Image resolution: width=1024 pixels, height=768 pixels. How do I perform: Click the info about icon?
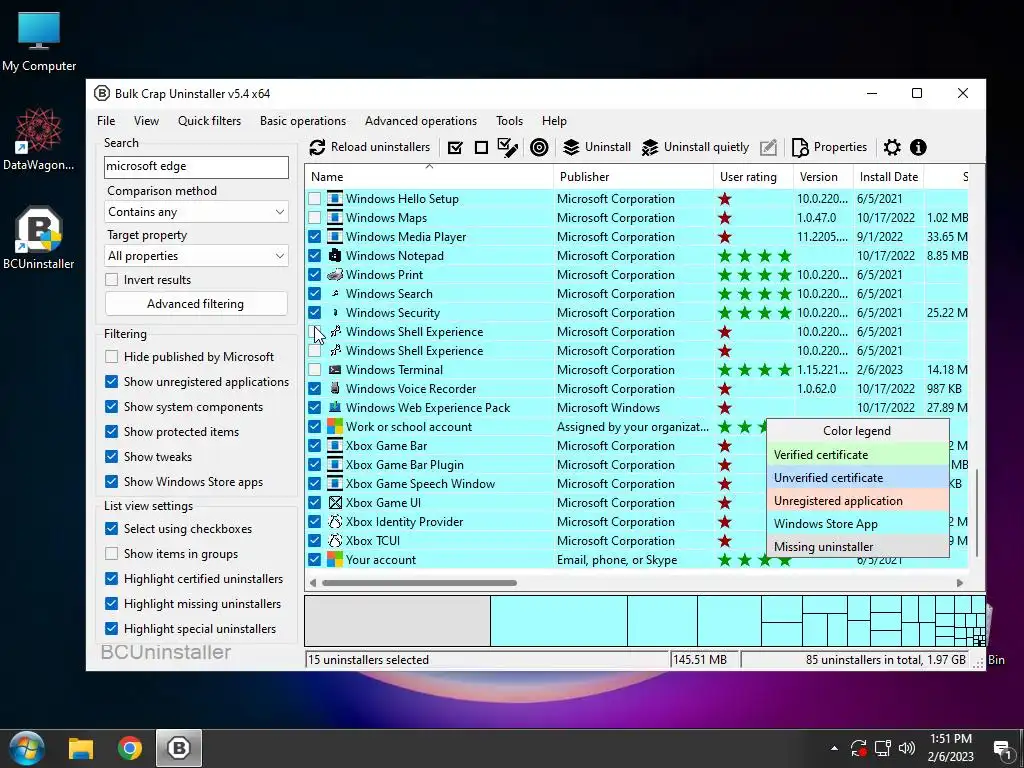(918, 148)
